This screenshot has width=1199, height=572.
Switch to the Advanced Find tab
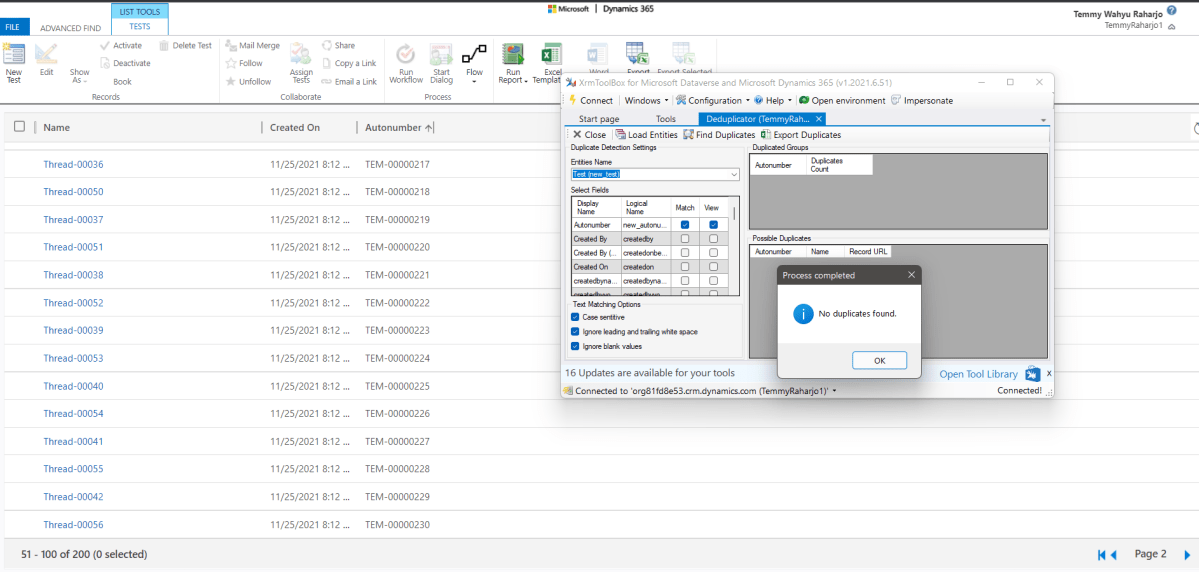tap(72, 28)
